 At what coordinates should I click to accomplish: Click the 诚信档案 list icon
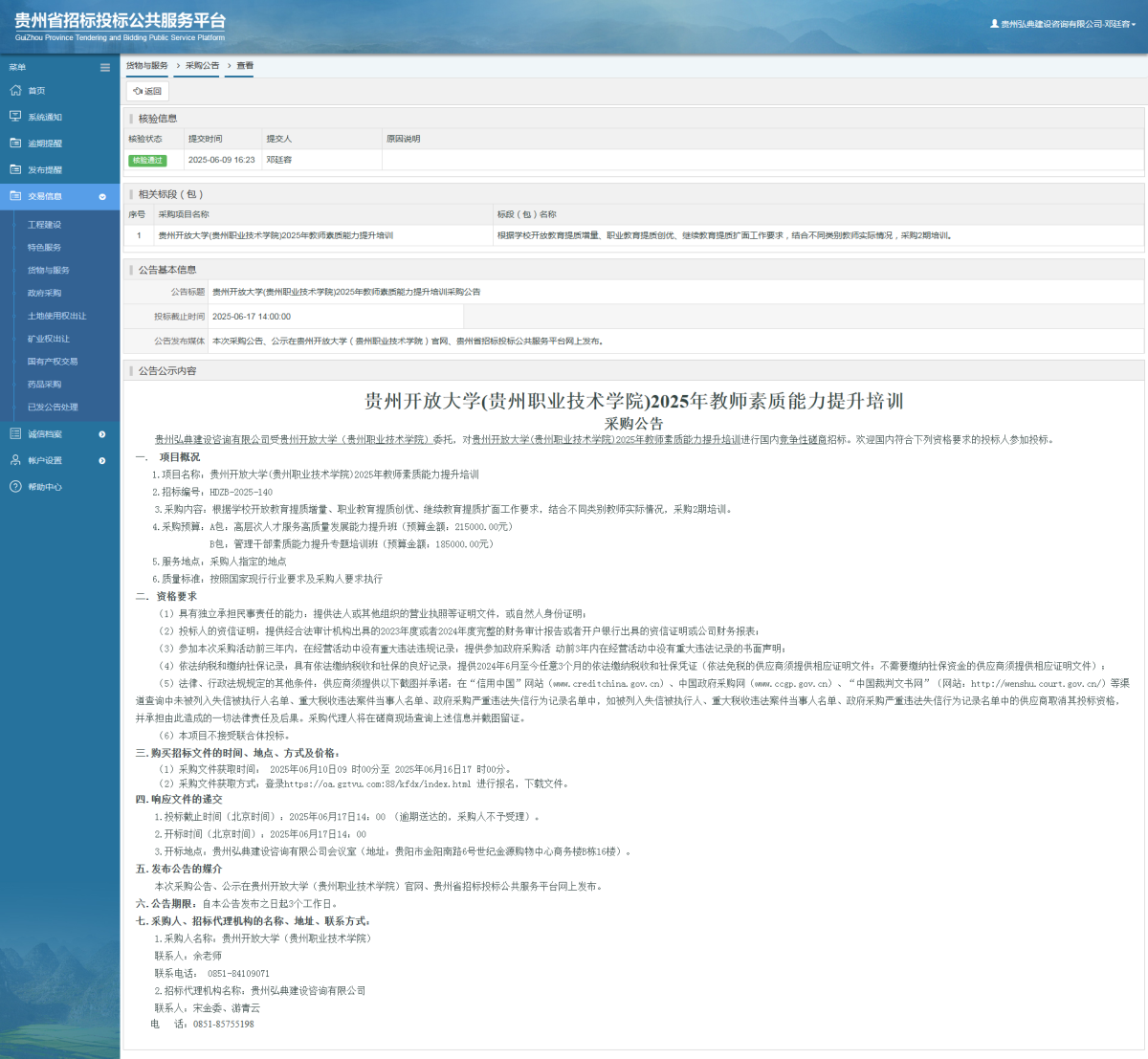tap(15, 434)
